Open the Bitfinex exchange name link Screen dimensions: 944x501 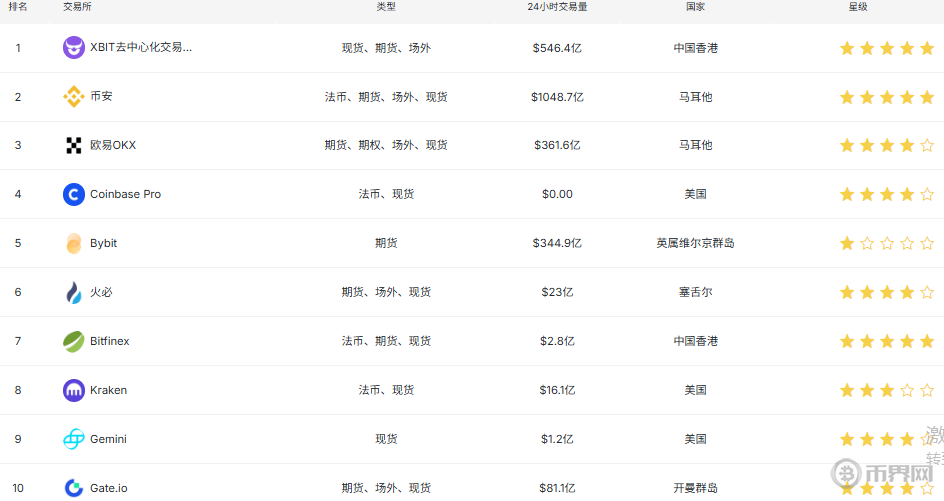click(x=110, y=341)
